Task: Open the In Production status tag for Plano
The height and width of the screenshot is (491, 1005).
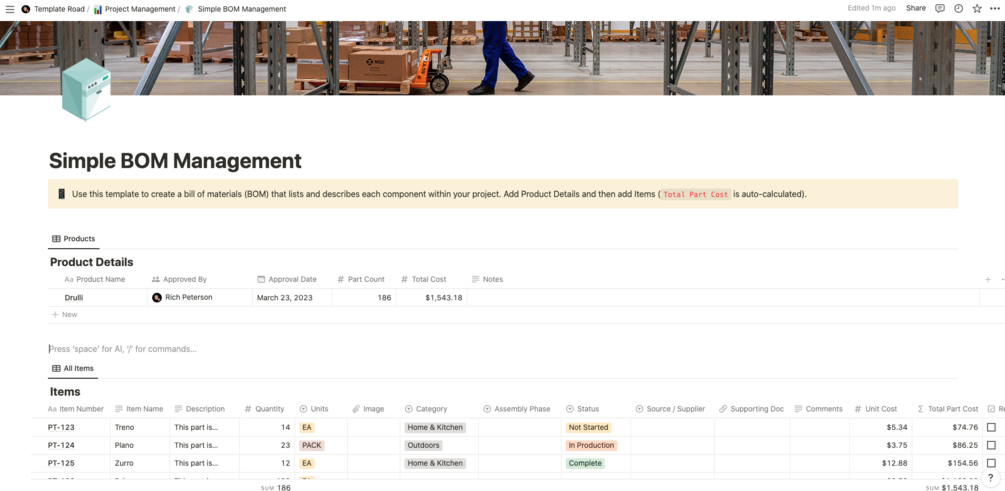Action: click(x=590, y=445)
